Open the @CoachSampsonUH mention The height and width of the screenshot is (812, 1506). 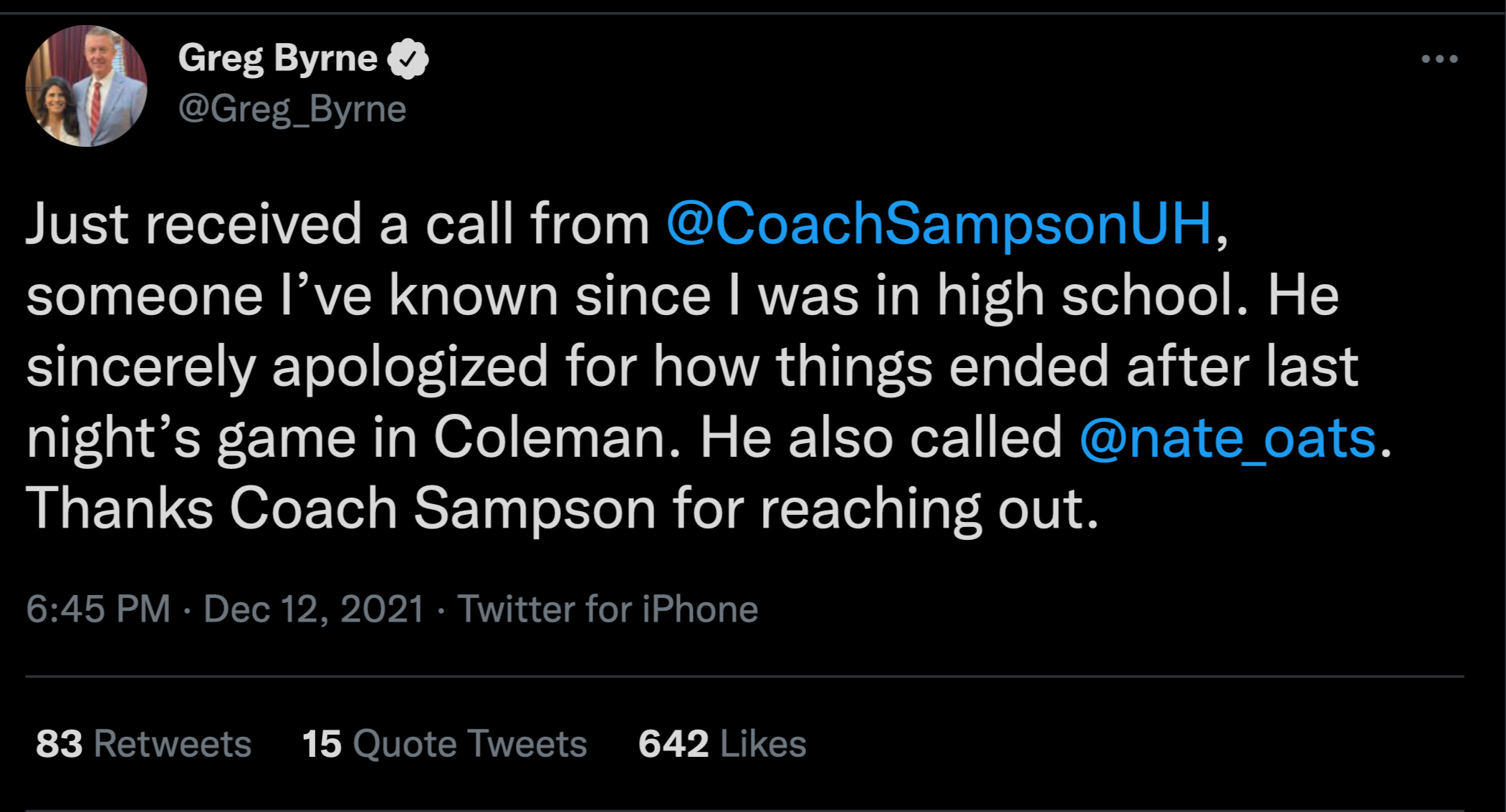tap(939, 223)
